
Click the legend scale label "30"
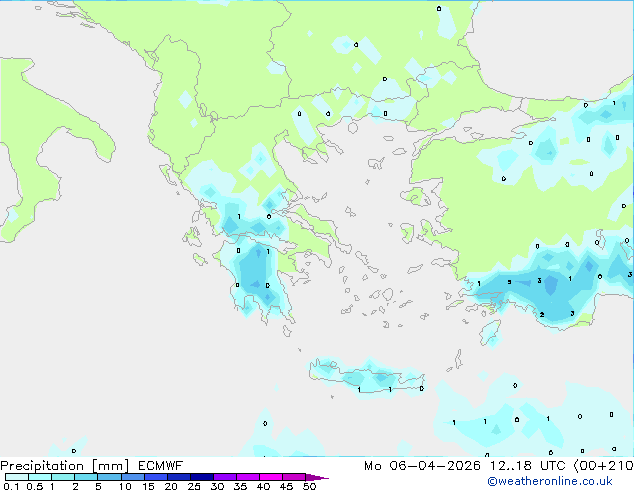[217, 486]
